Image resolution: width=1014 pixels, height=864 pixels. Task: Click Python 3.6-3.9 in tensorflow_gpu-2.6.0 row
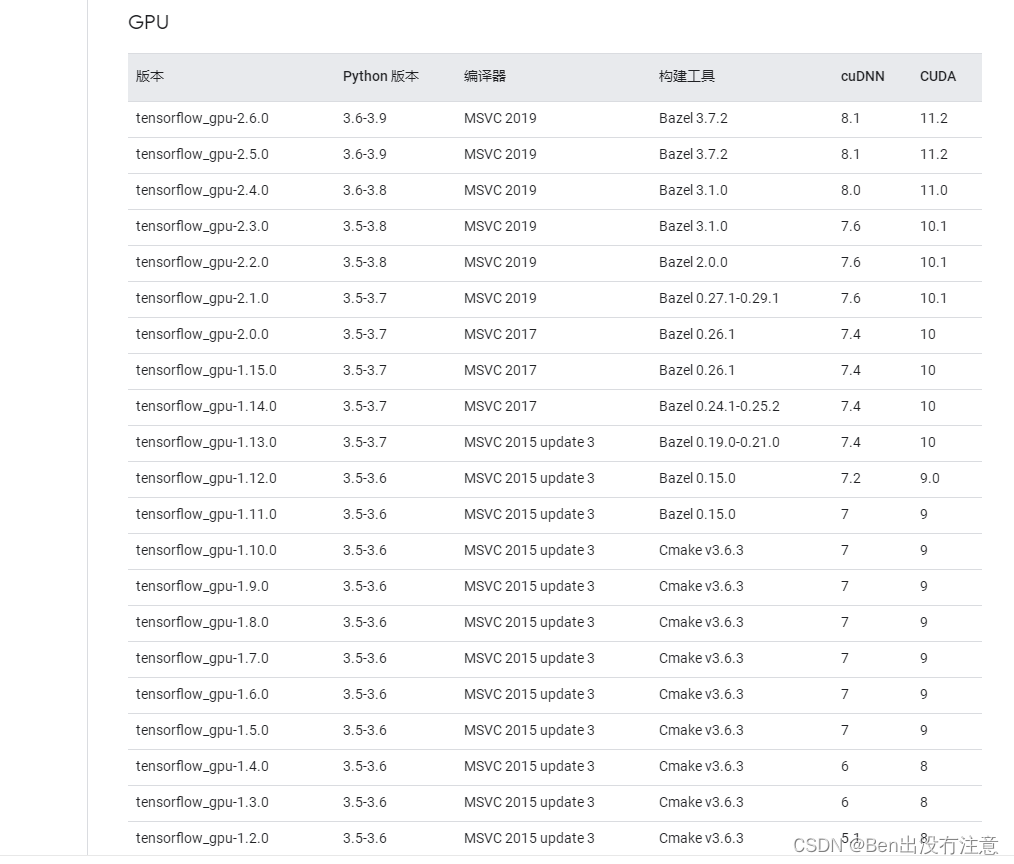[x=365, y=118]
